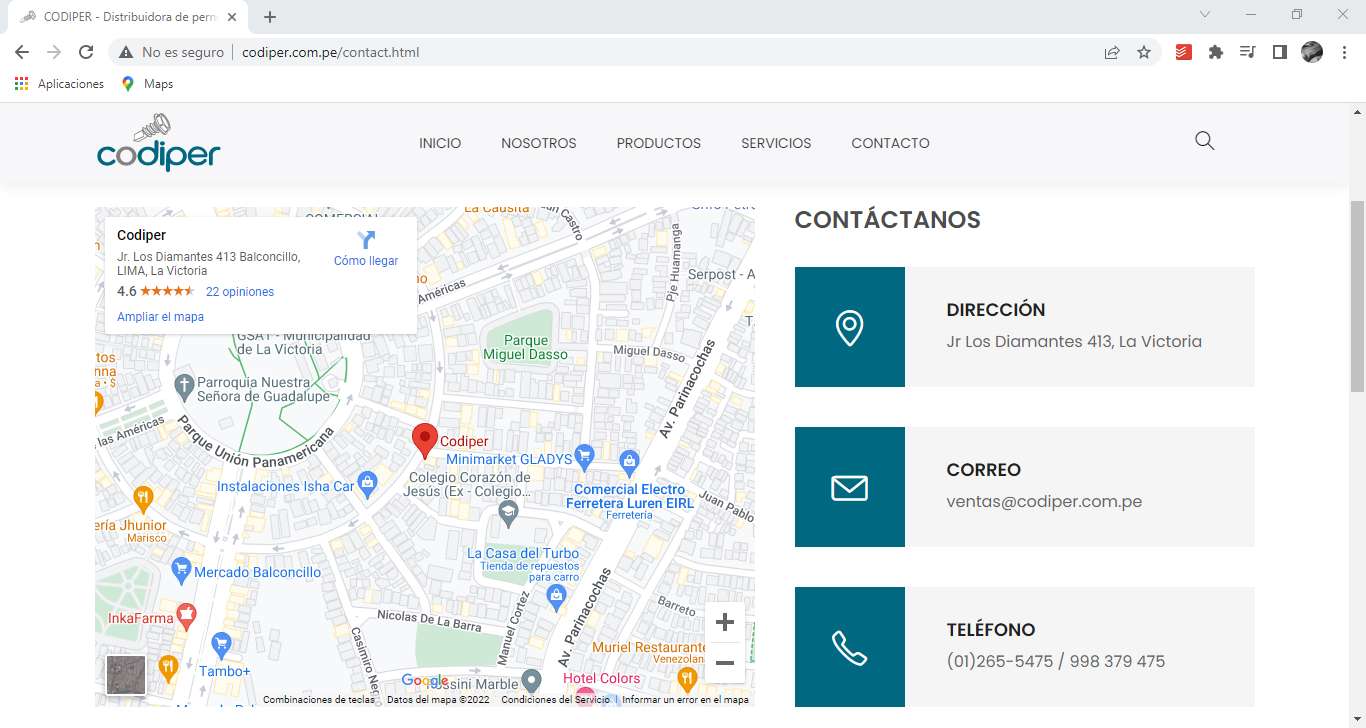
Task: Click Instalaciones Isha Car marker icon
Action: pyautogui.click(x=367, y=483)
